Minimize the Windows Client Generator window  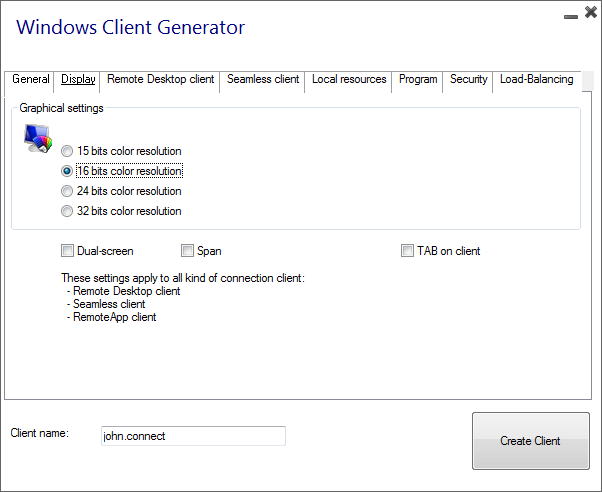pos(571,16)
